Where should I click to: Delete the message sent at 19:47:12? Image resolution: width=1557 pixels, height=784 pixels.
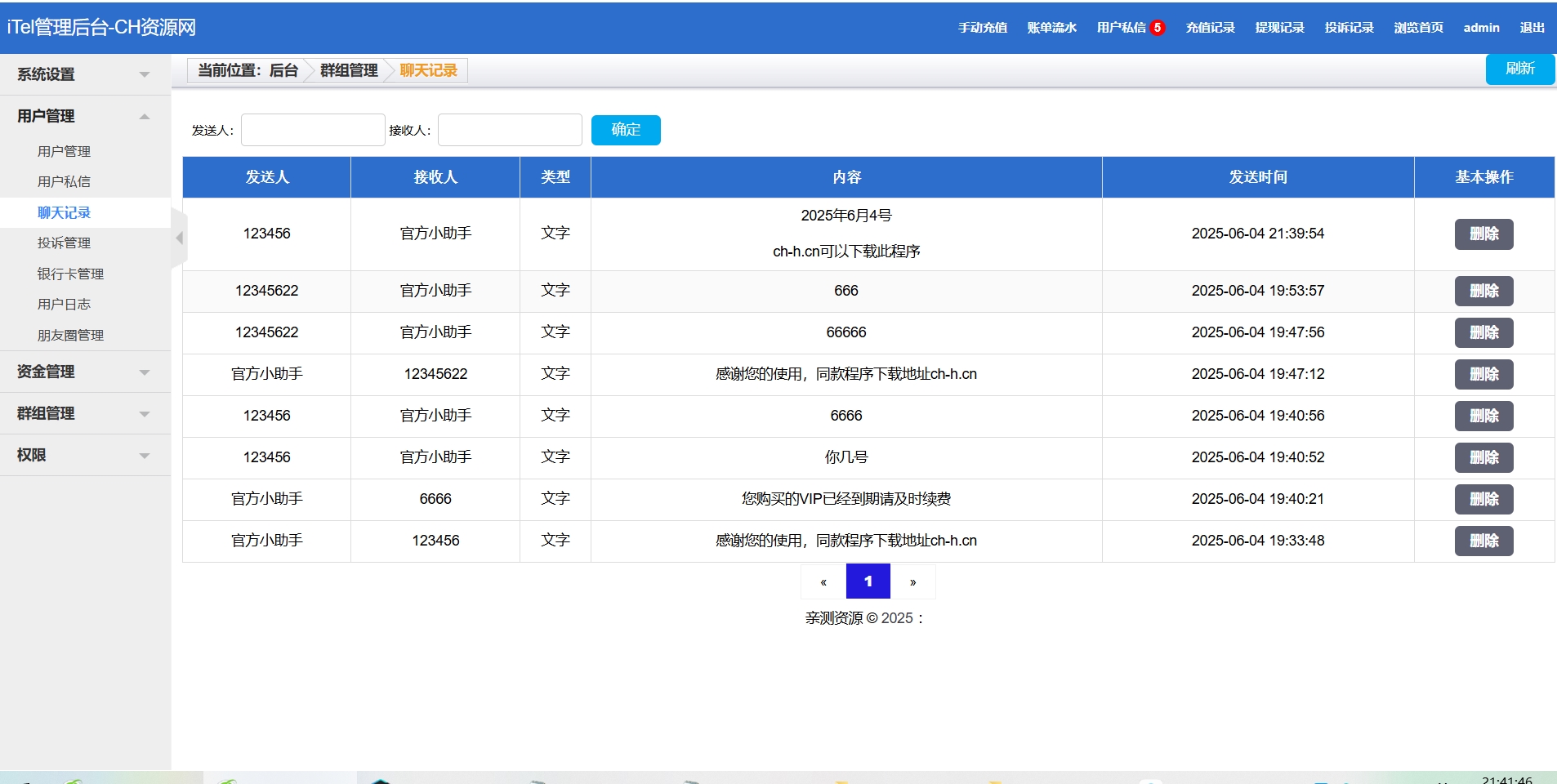pyautogui.click(x=1483, y=375)
